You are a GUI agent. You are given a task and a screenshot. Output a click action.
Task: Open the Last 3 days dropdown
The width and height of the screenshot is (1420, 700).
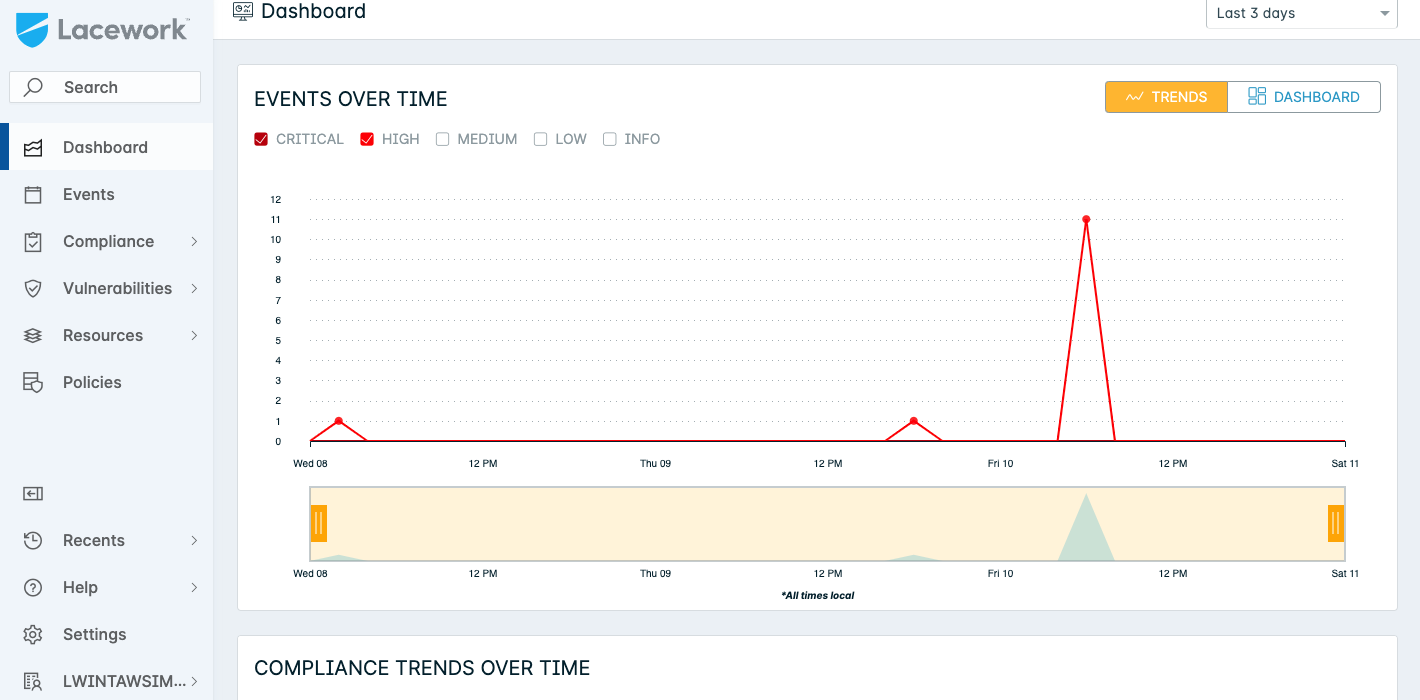pyautogui.click(x=1301, y=14)
